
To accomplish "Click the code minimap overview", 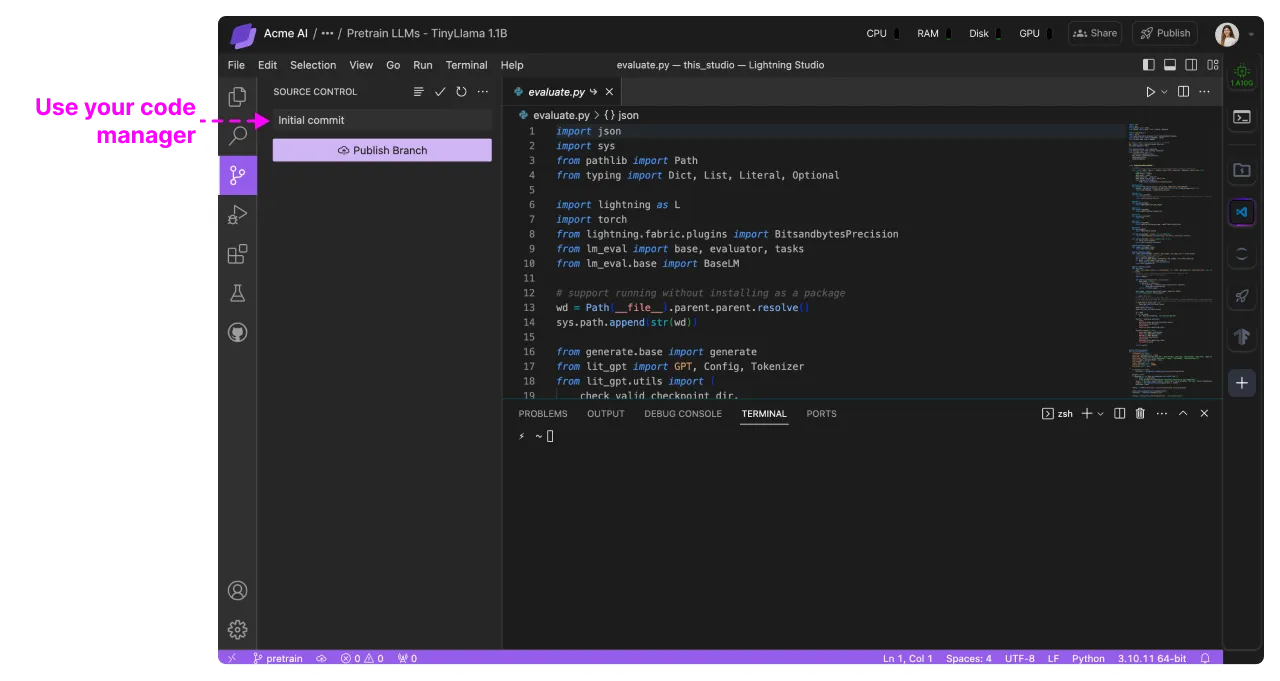I will [x=1171, y=260].
